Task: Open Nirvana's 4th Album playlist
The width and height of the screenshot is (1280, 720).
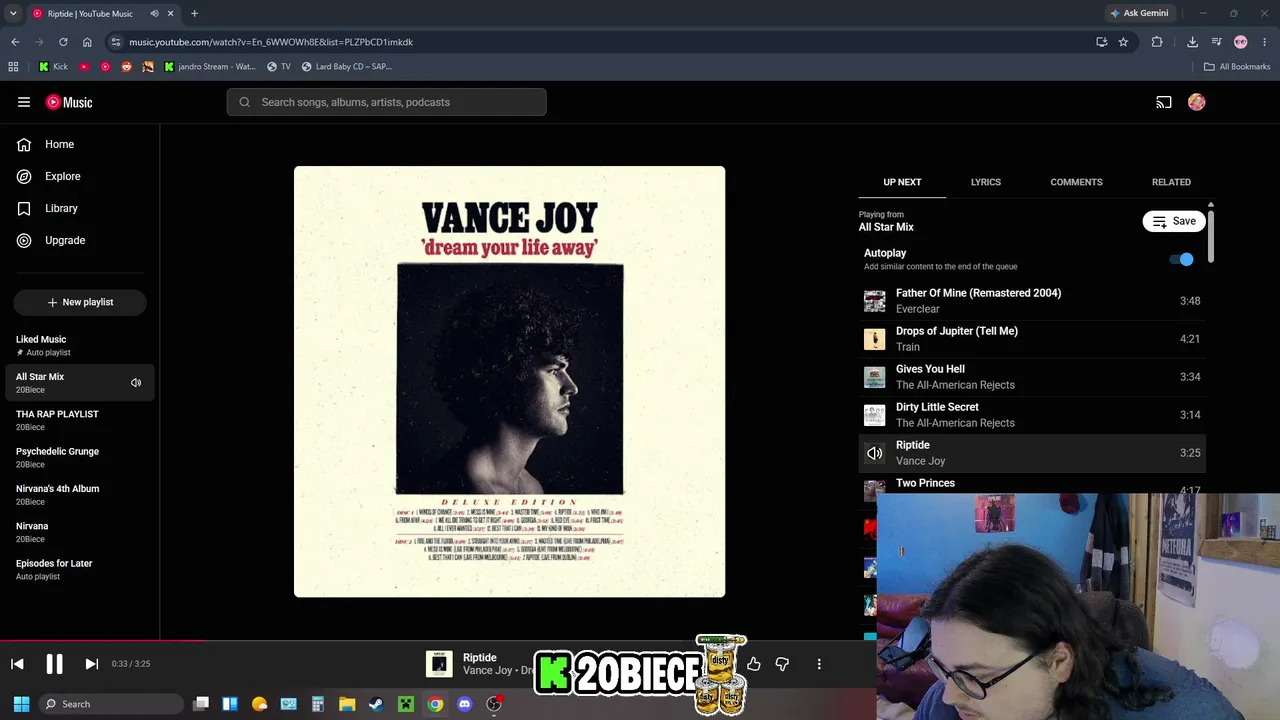Action: pos(80,495)
